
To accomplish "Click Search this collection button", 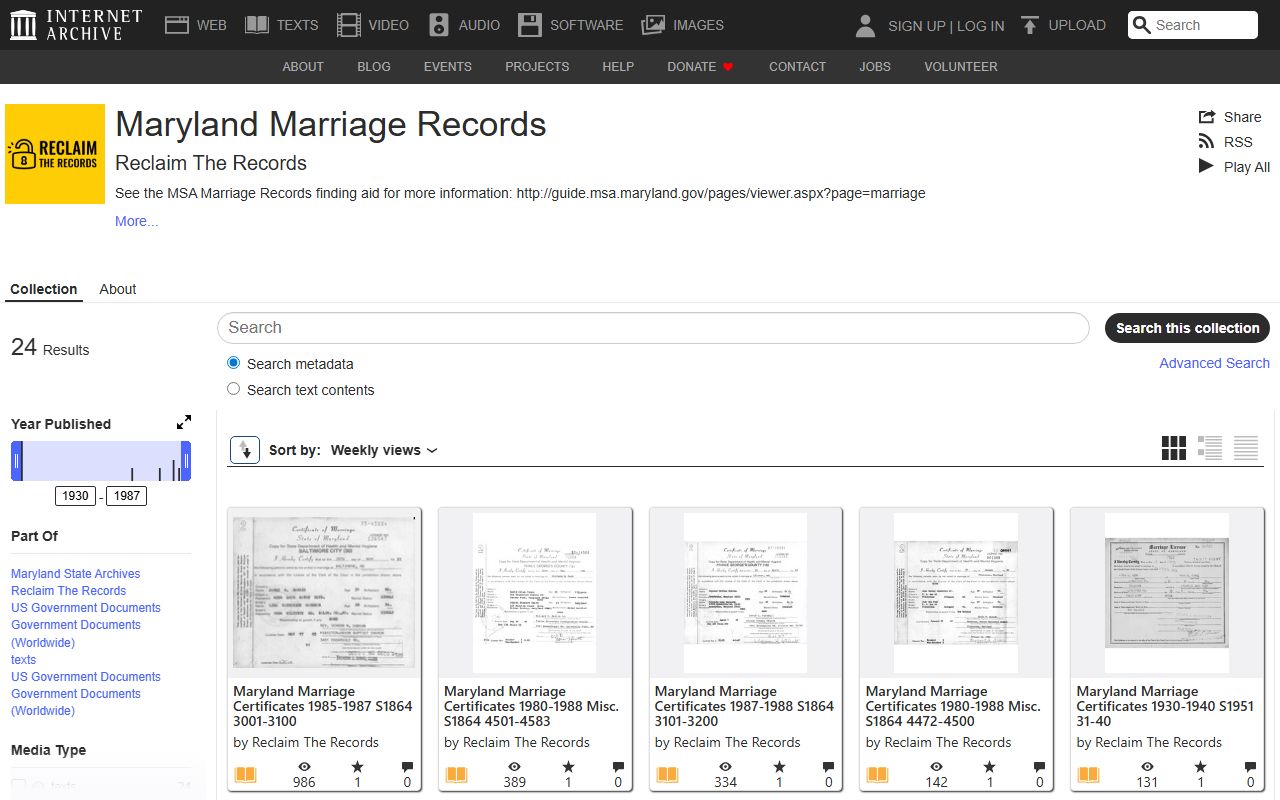I will [1187, 328].
